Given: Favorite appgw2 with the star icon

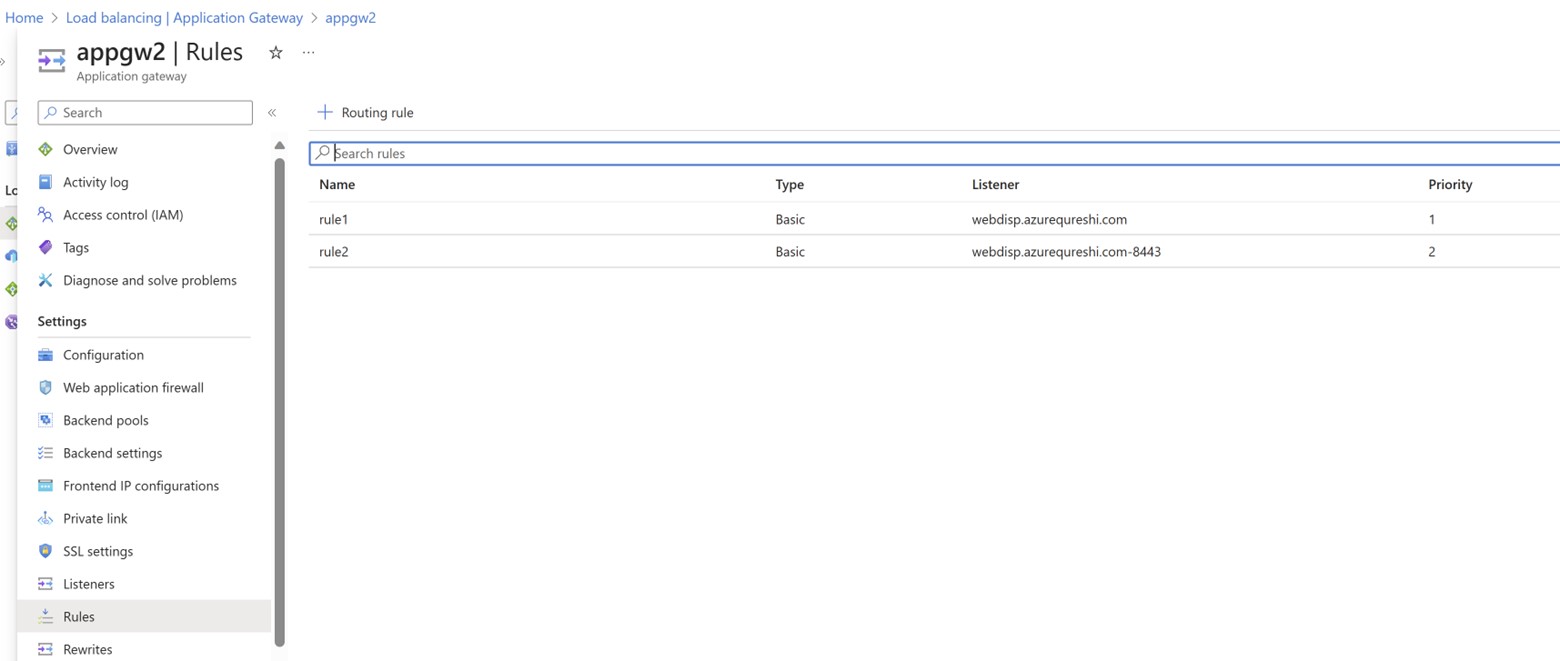Looking at the screenshot, I should tap(276, 52).
